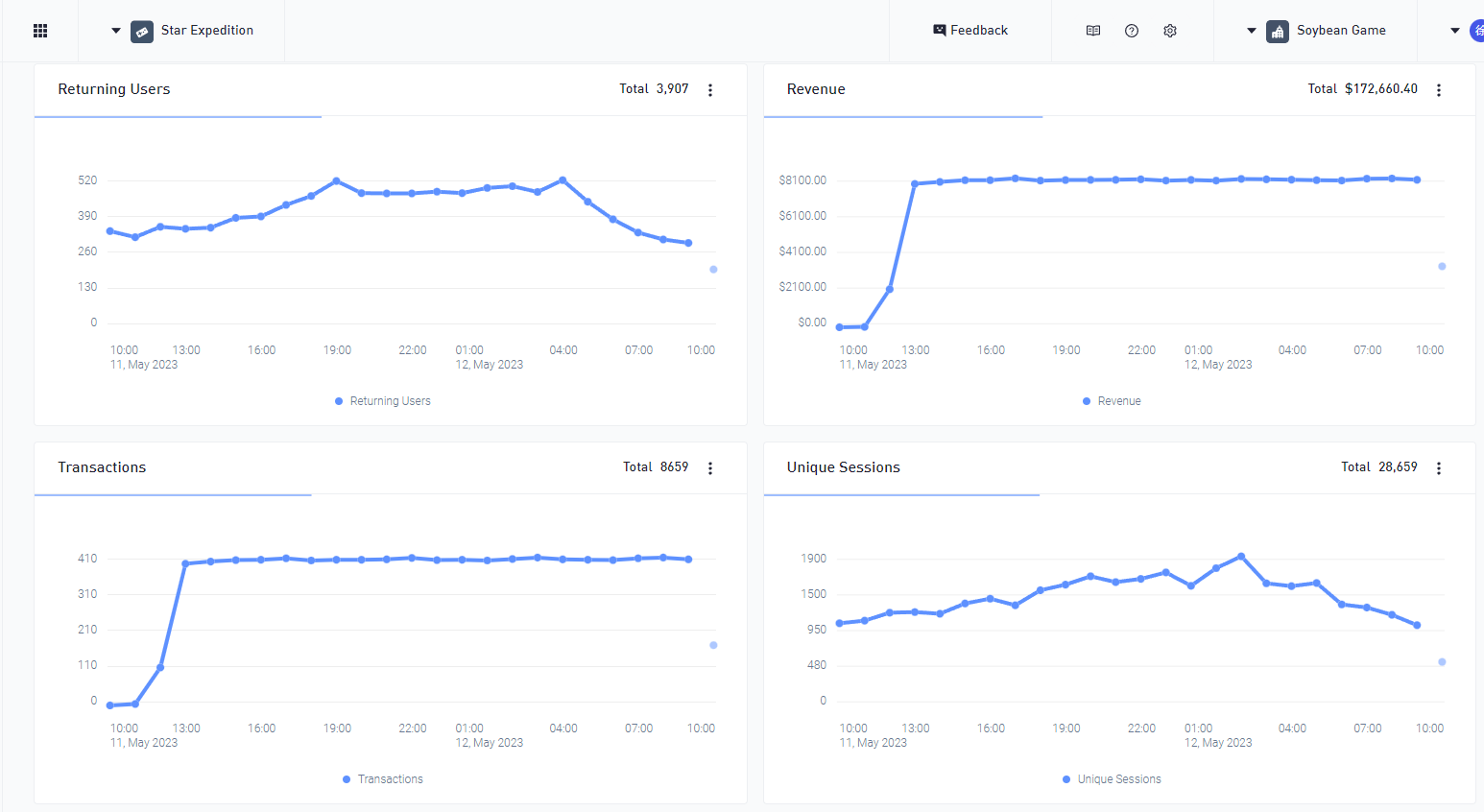
Task: Open the documentation book icon
Action: (1093, 31)
